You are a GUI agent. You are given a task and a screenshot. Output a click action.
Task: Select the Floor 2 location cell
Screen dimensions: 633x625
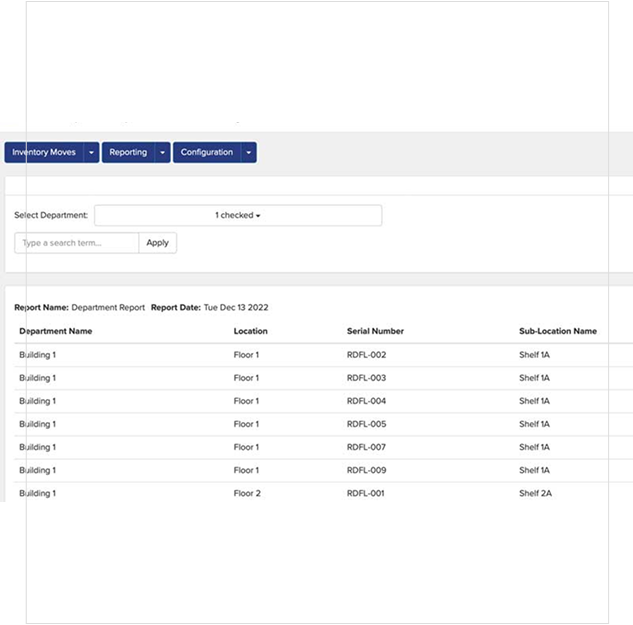(247, 493)
